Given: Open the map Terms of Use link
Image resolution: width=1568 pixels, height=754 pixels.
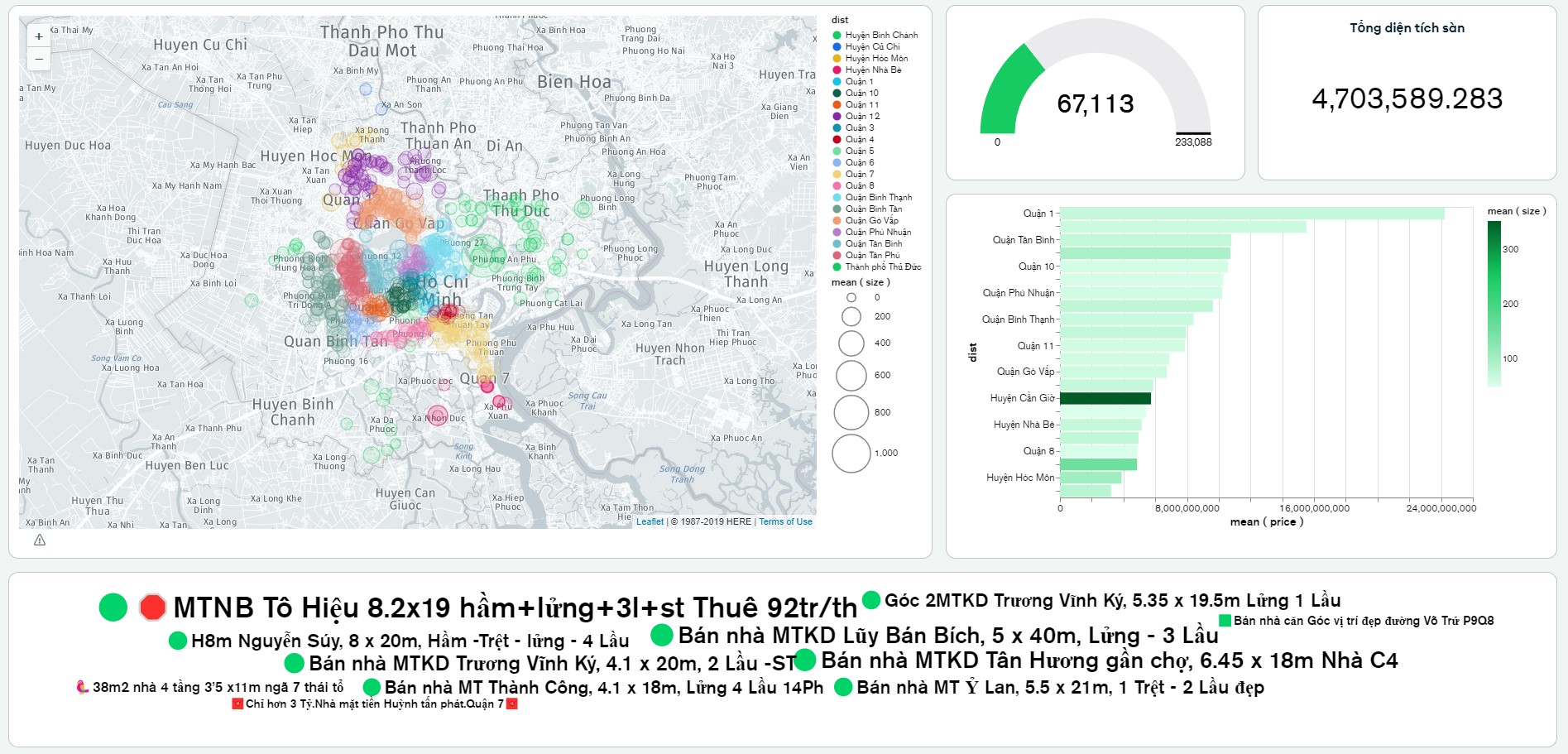Looking at the screenshot, I should pyautogui.click(x=785, y=522).
